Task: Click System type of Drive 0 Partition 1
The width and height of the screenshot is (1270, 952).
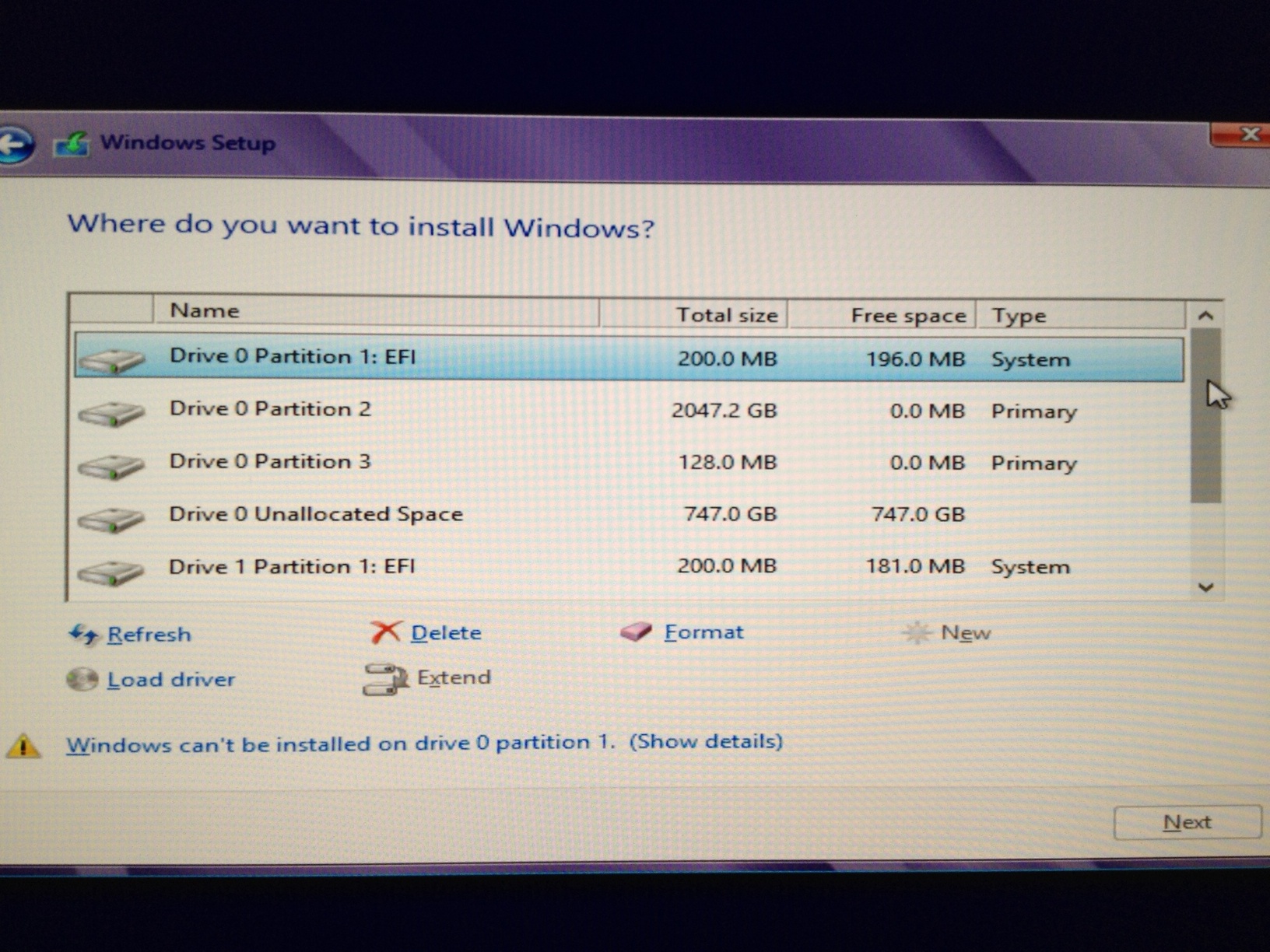Action: point(1030,361)
